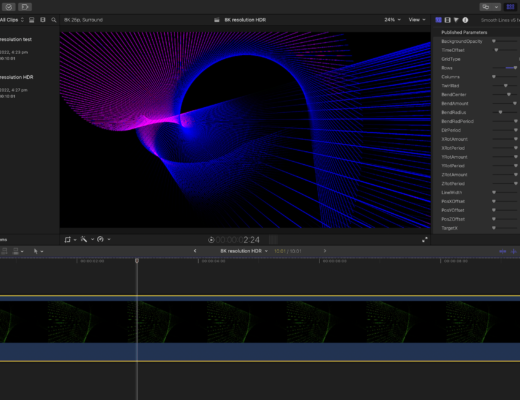Click the BendRadius slider handle
520x400 pixels.
pyautogui.click(x=500, y=112)
